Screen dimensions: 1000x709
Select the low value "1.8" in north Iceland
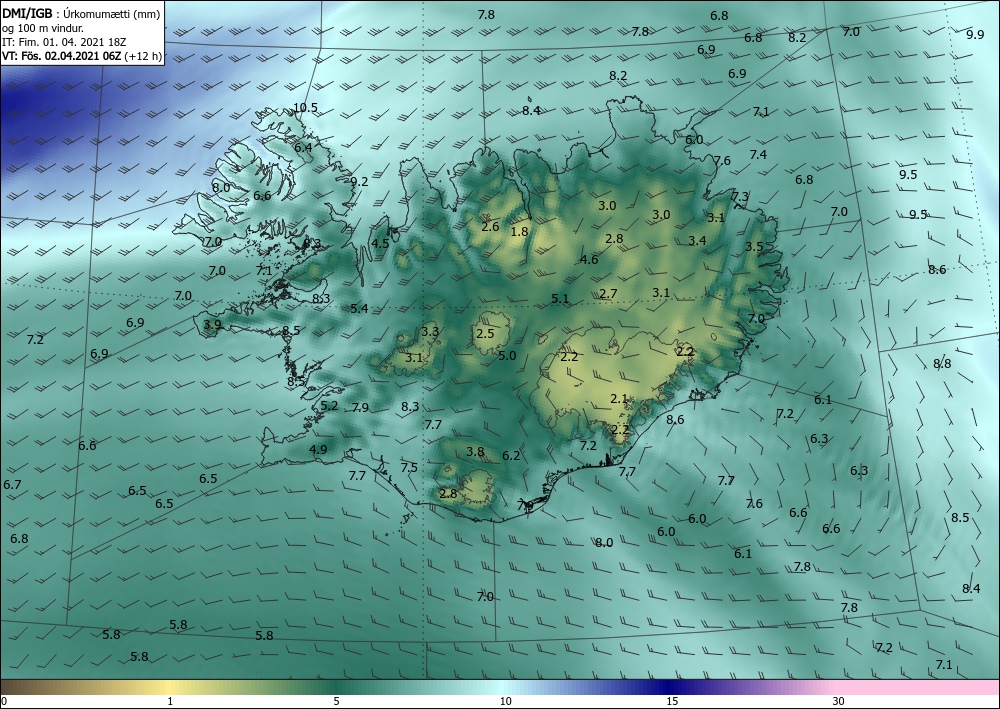[x=520, y=231]
